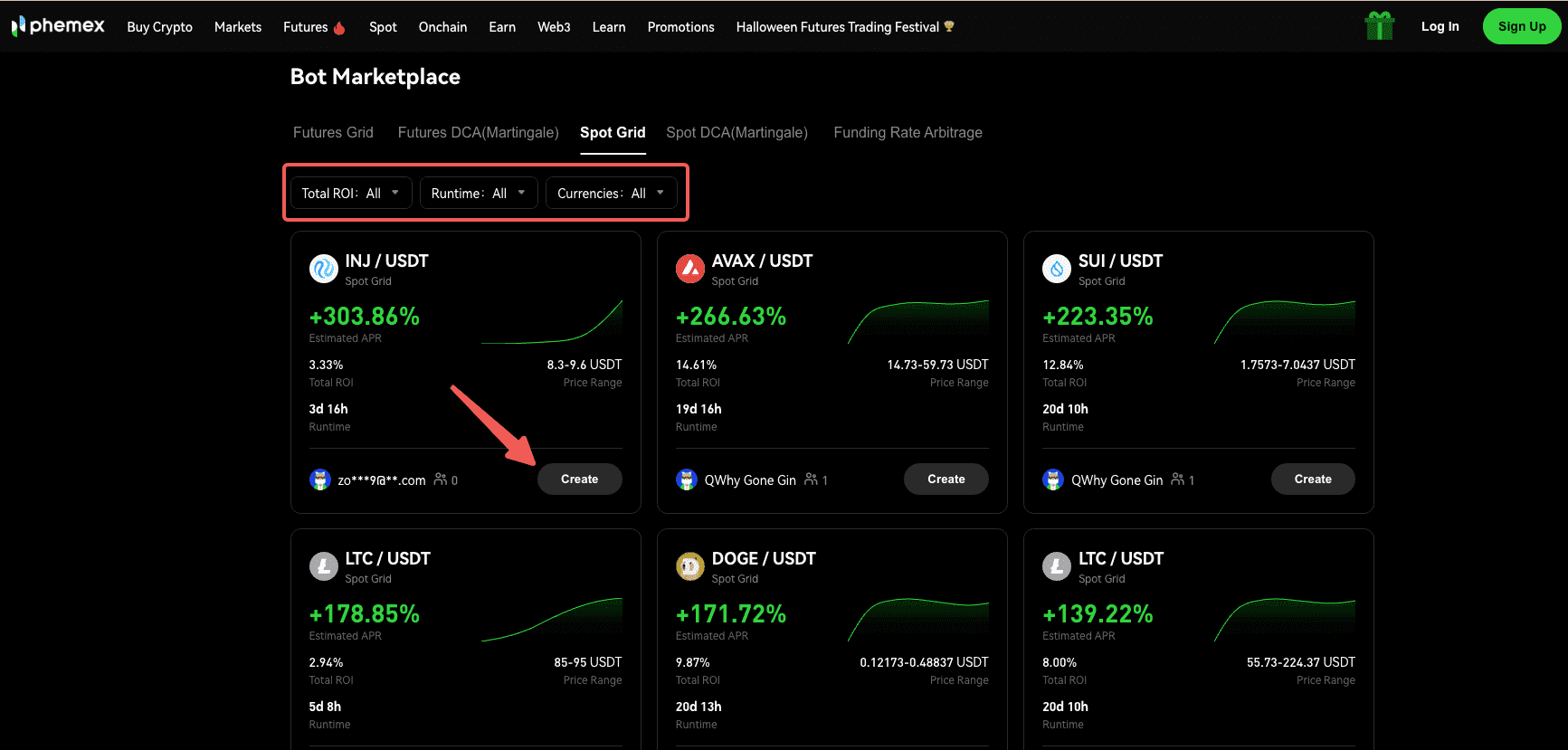The width and height of the screenshot is (1568, 750).
Task: Click the SUI coin icon
Action: click(x=1056, y=269)
